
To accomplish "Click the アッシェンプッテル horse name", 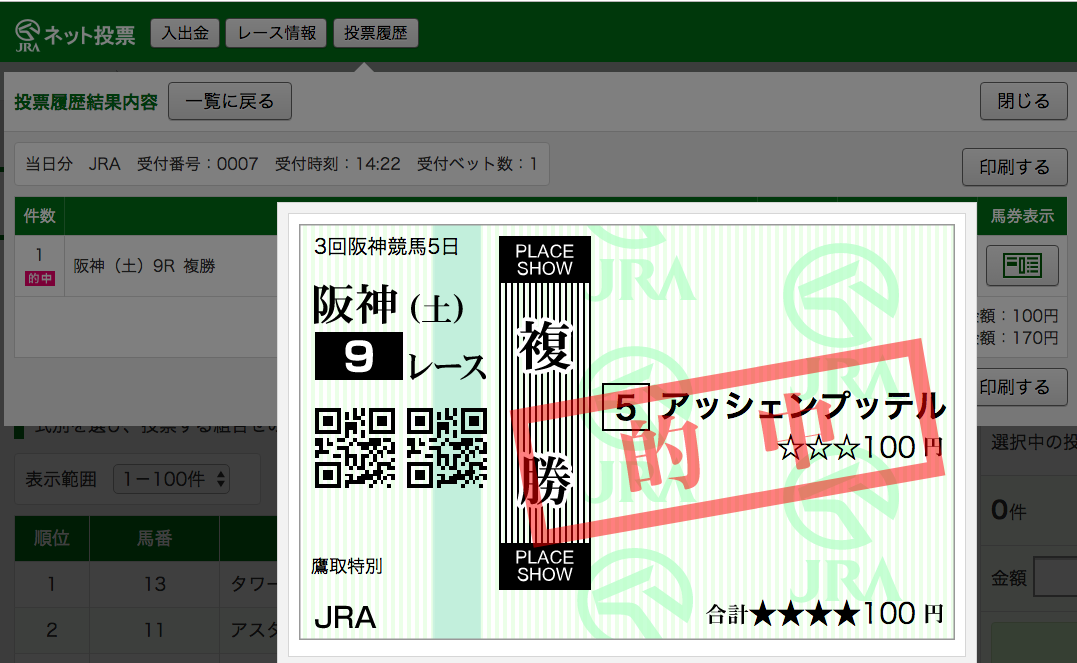I will coord(803,405).
